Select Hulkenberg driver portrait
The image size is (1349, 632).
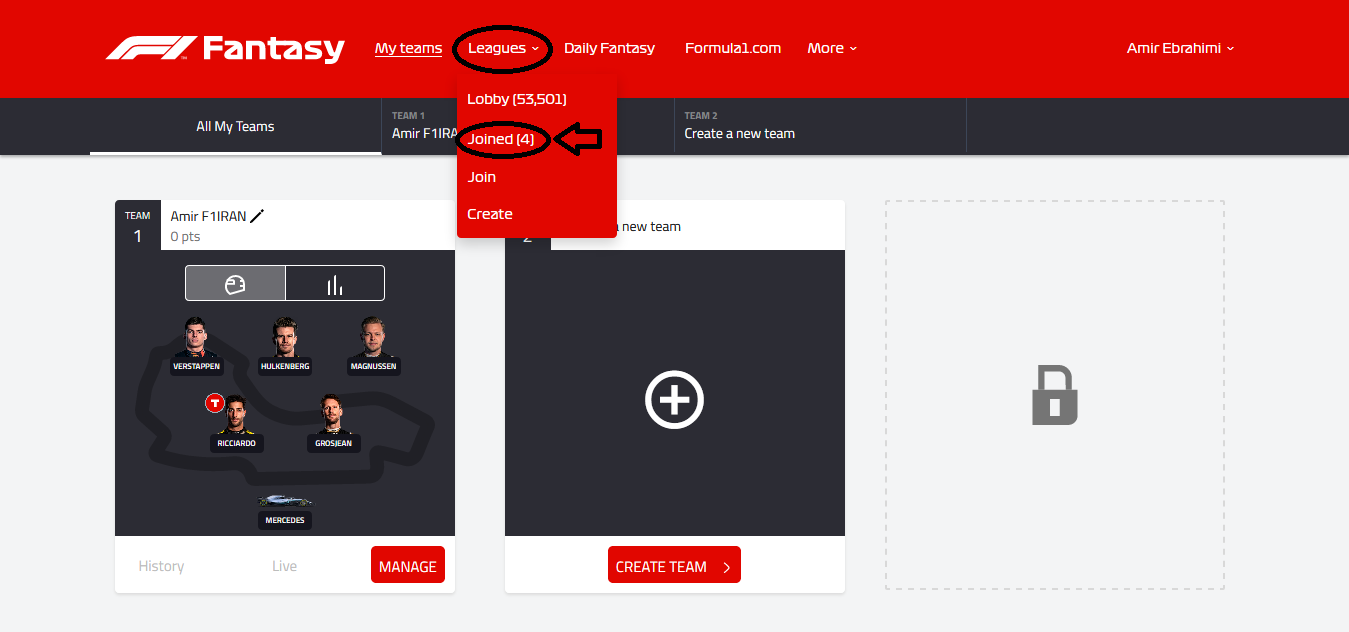[x=285, y=338]
